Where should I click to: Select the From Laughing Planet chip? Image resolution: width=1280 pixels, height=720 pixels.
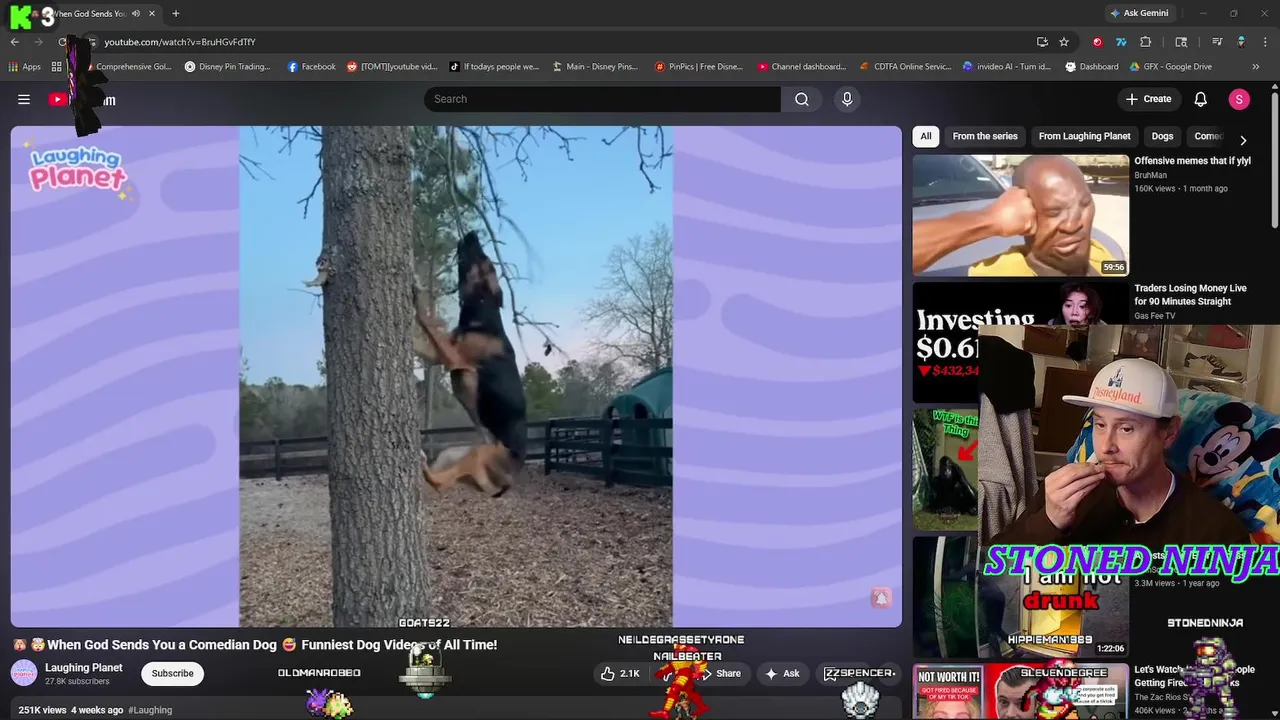(1084, 136)
